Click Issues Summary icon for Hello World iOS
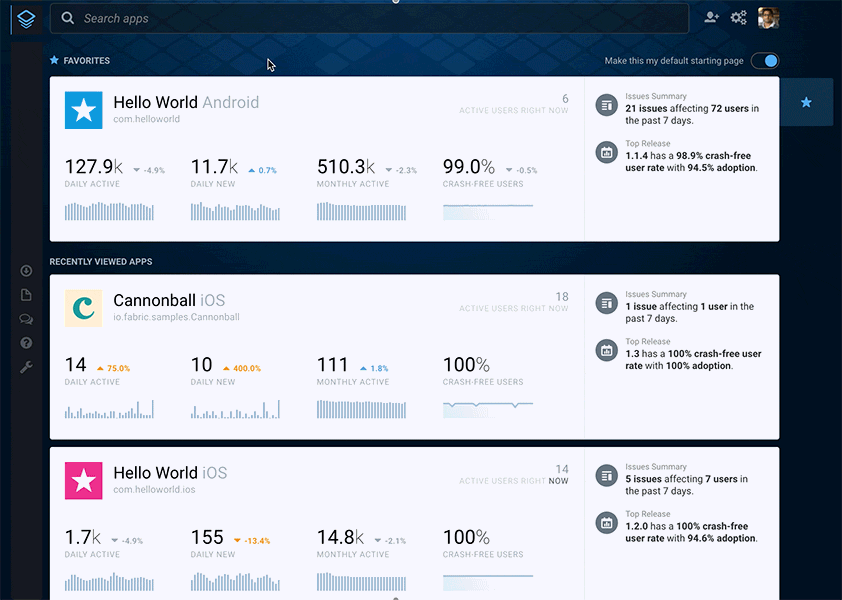This screenshot has width=842, height=600. tap(607, 475)
